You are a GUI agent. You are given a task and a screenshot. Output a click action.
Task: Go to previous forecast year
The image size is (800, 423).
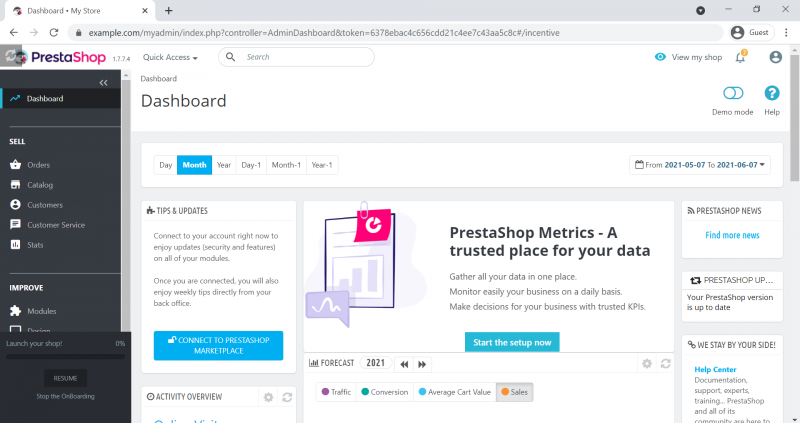[404, 364]
